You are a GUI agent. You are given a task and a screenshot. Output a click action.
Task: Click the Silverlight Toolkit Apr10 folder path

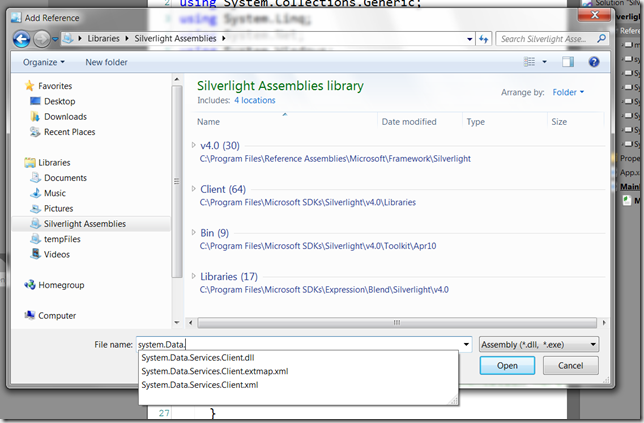click(318, 246)
